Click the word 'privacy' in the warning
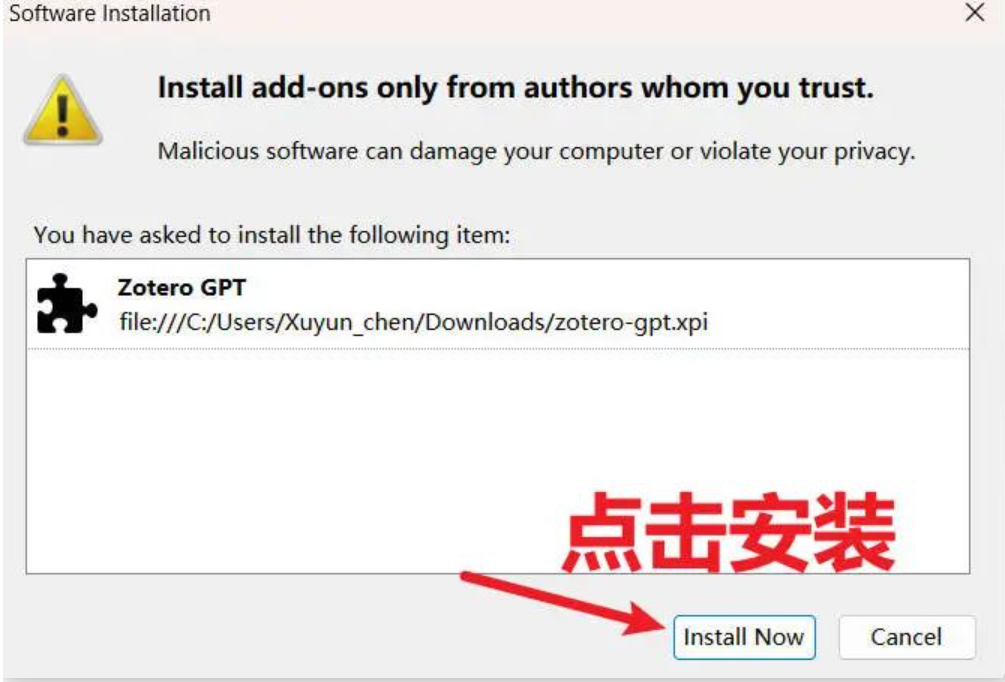This screenshot has width=1005, height=682. click(874, 152)
